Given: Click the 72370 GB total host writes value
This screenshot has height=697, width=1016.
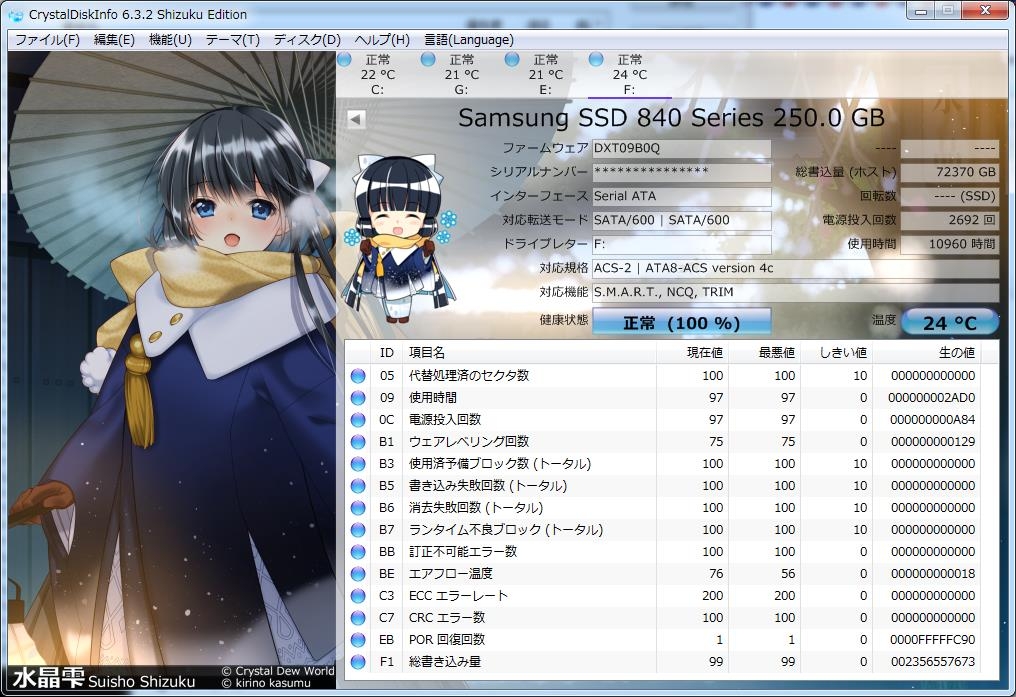Looking at the screenshot, I should click(x=949, y=172).
